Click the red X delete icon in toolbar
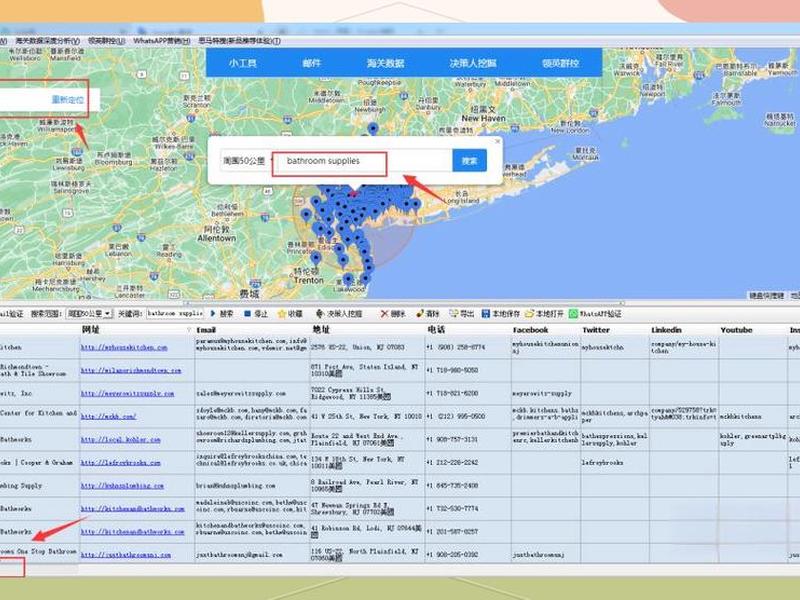This screenshot has width=800, height=600. click(385, 314)
